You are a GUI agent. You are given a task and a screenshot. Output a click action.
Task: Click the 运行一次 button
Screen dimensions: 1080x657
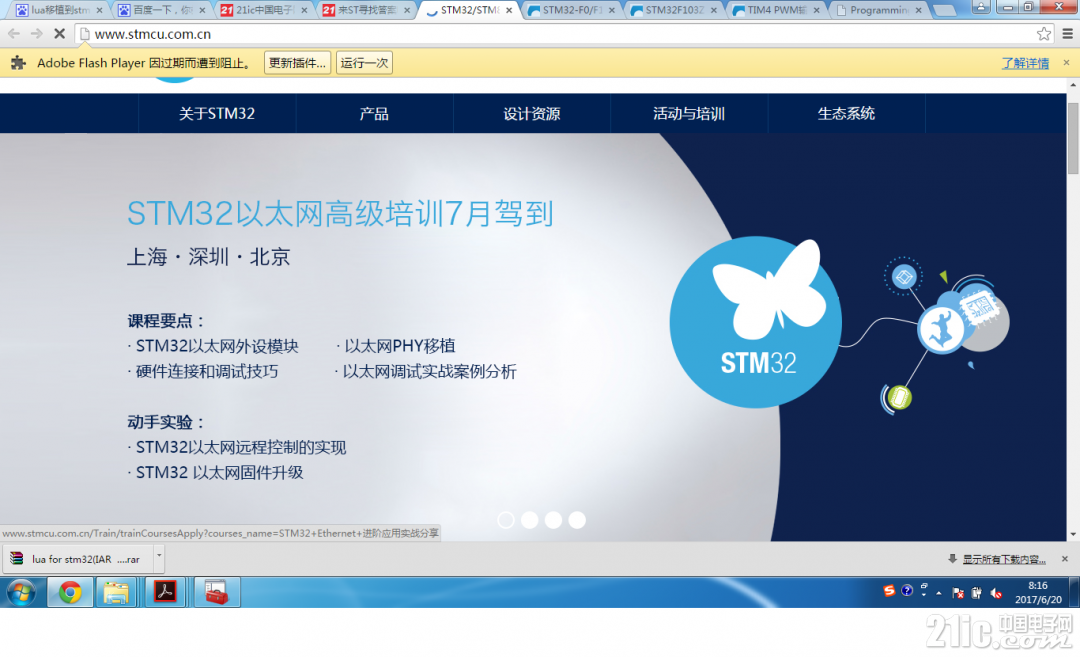(364, 63)
